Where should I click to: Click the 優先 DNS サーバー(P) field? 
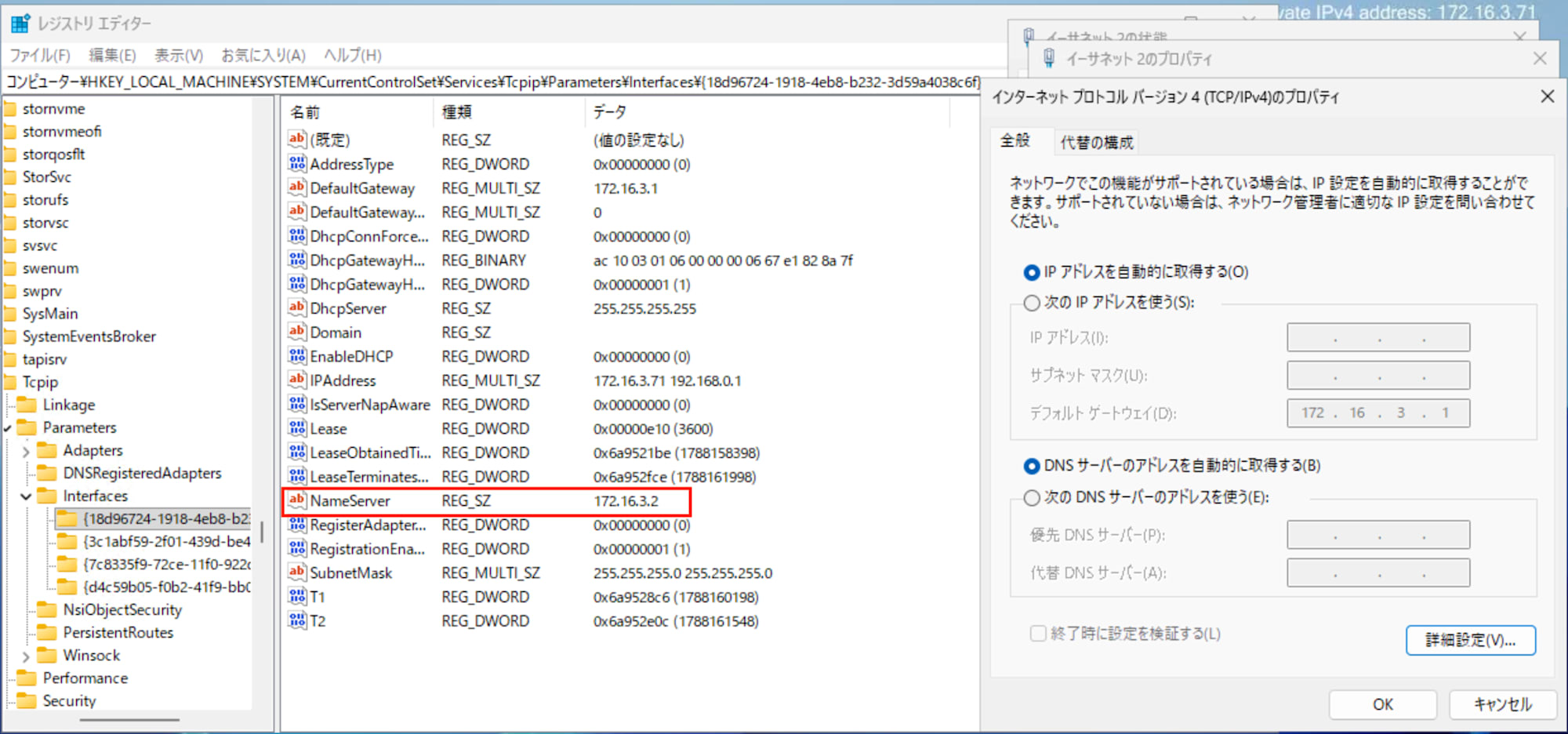coord(1378,535)
